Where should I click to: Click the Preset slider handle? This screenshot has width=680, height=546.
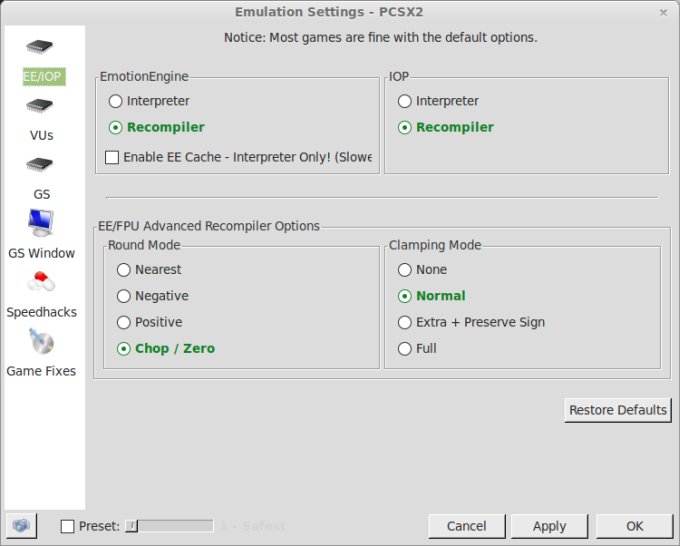[131, 526]
